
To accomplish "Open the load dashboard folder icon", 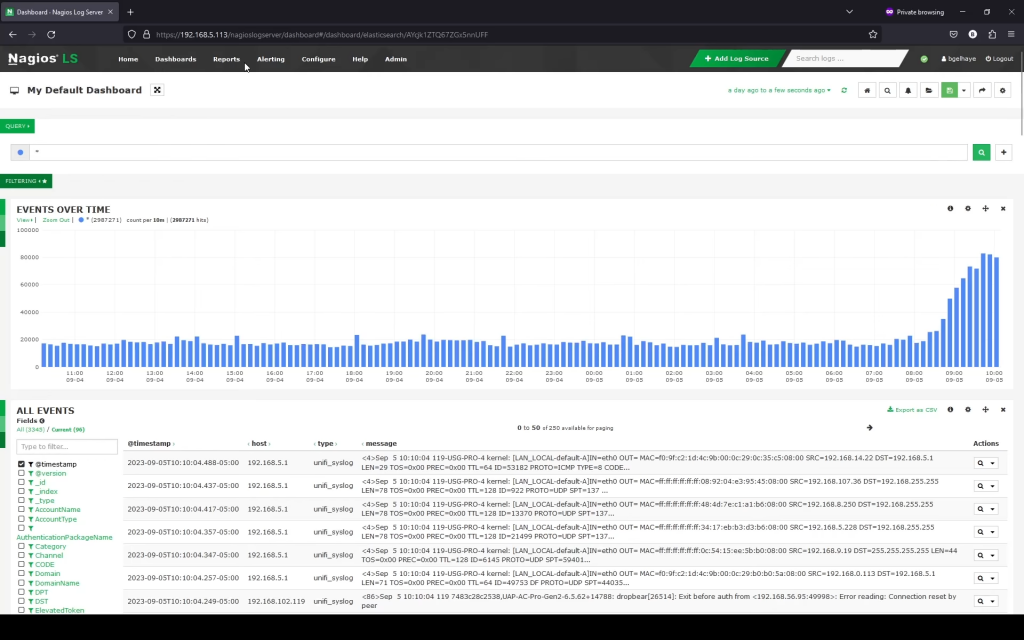I will pyautogui.click(x=927, y=90).
